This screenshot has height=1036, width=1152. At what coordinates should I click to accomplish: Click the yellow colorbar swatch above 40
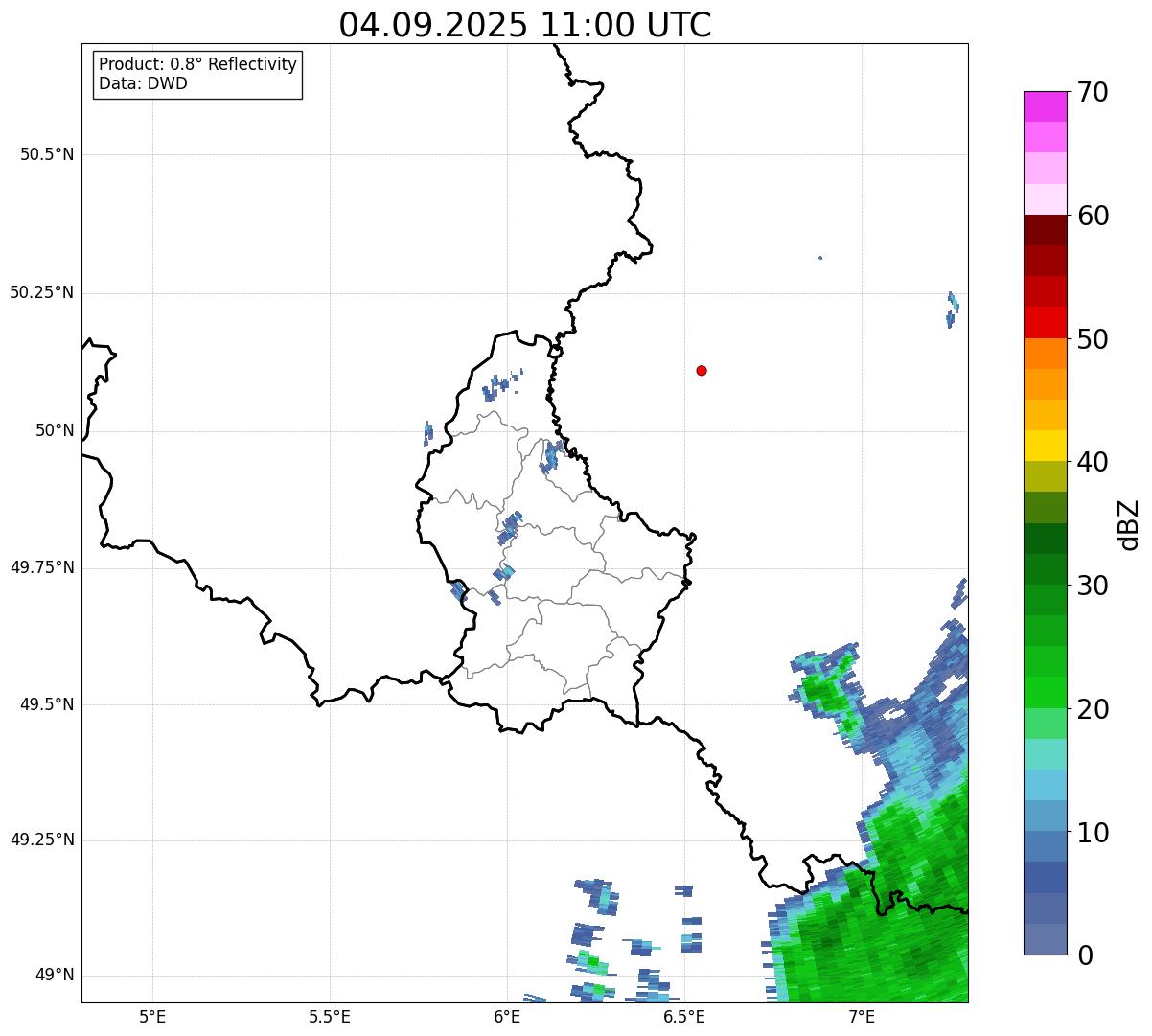(1045, 446)
